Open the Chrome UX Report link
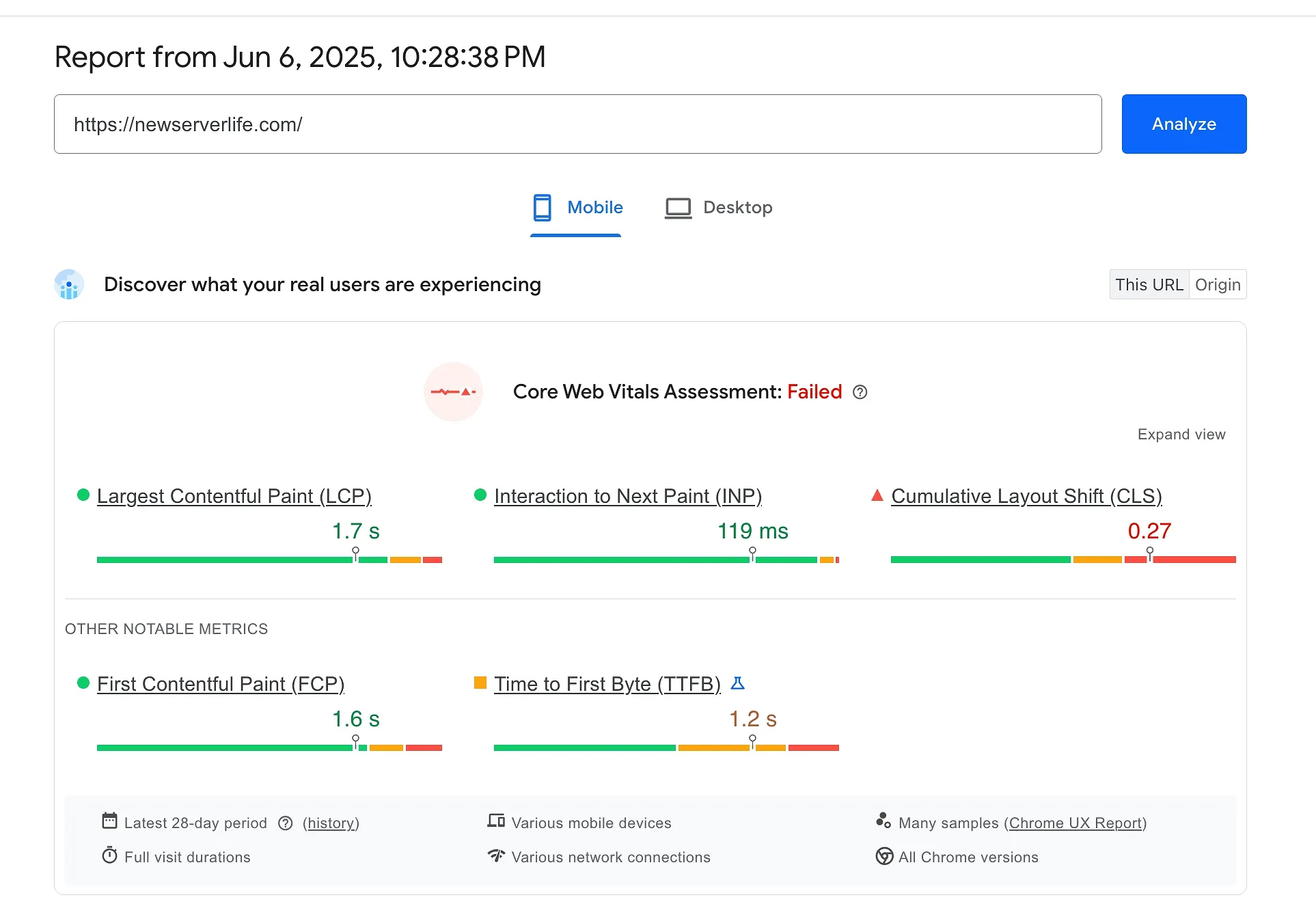1316x906 pixels. tap(1075, 823)
